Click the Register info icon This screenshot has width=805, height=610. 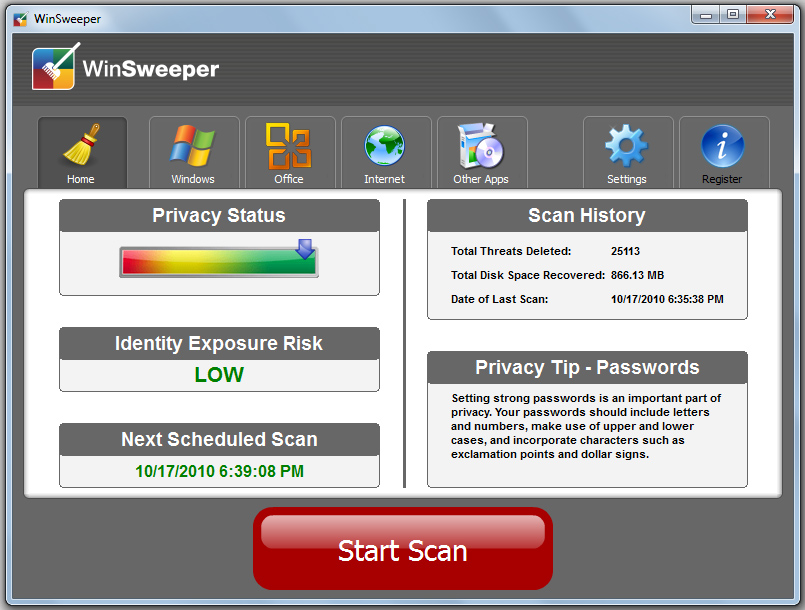coord(722,148)
